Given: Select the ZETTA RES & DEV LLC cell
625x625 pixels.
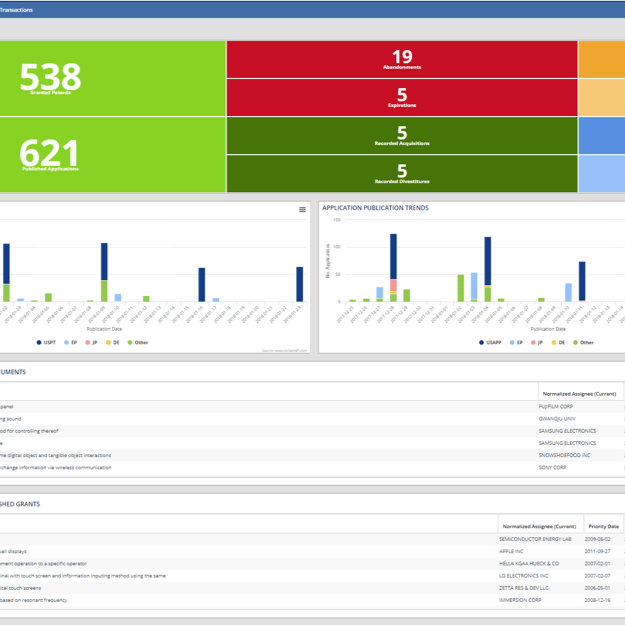Looking at the screenshot, I should 524,588.
